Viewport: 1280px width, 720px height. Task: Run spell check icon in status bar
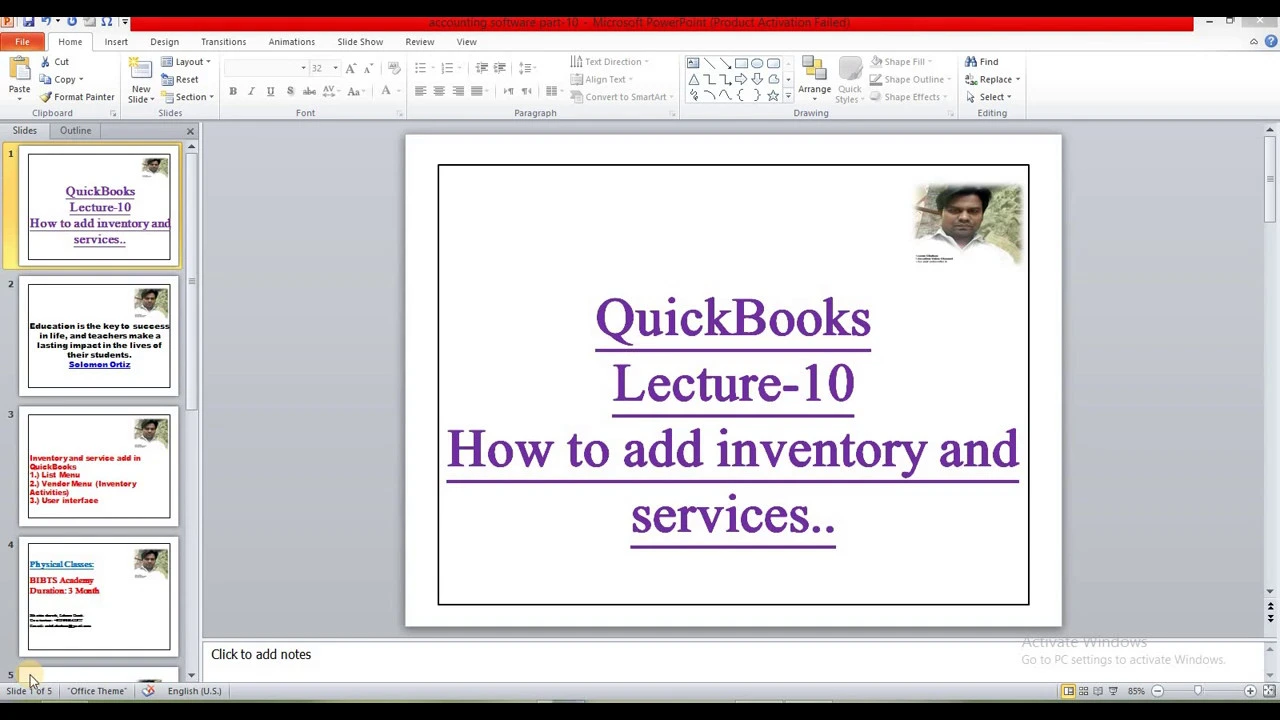[148, 691]
